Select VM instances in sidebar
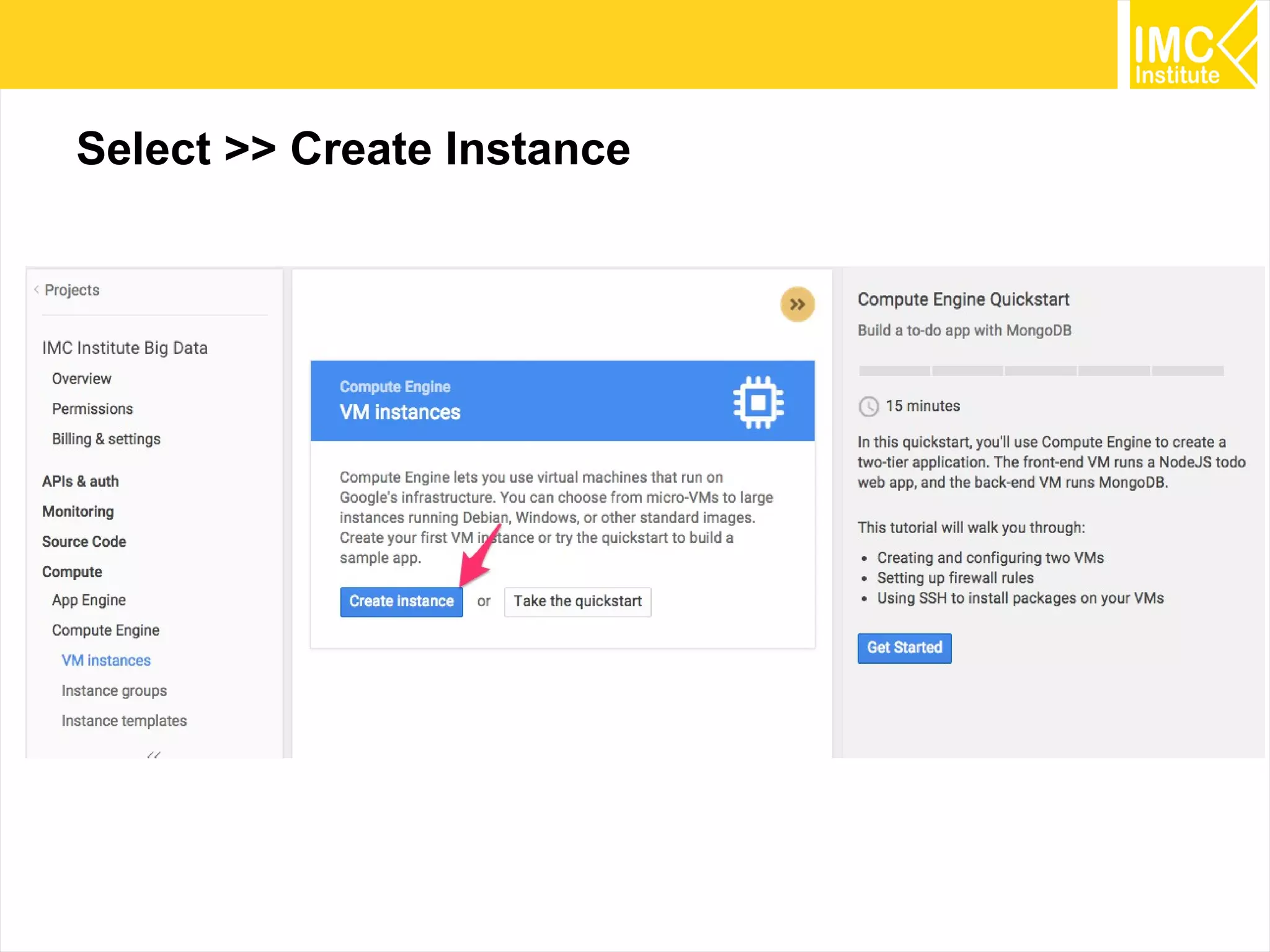 pyautogui.click(x=106, y=661)
